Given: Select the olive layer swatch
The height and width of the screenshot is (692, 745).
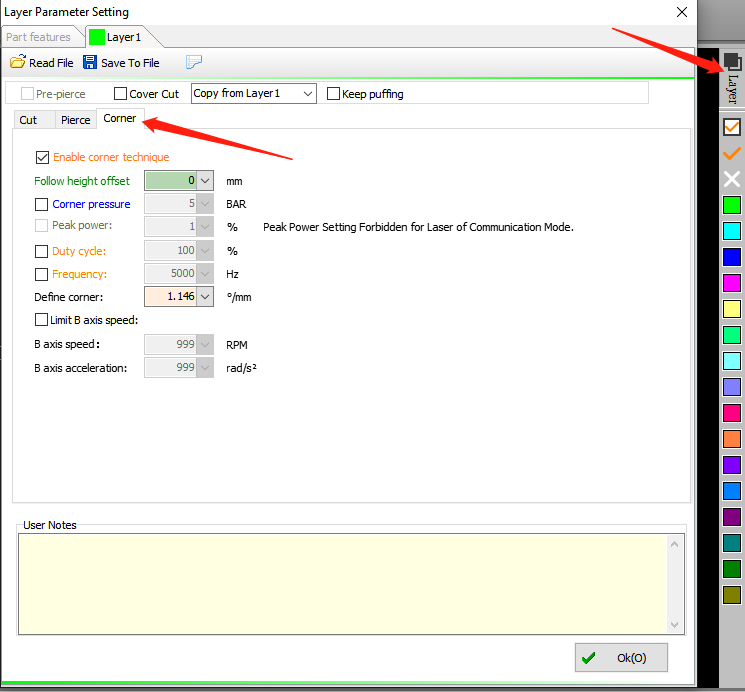Looking at the screenshot, I should pyautogui.click(x=732, y=595).
